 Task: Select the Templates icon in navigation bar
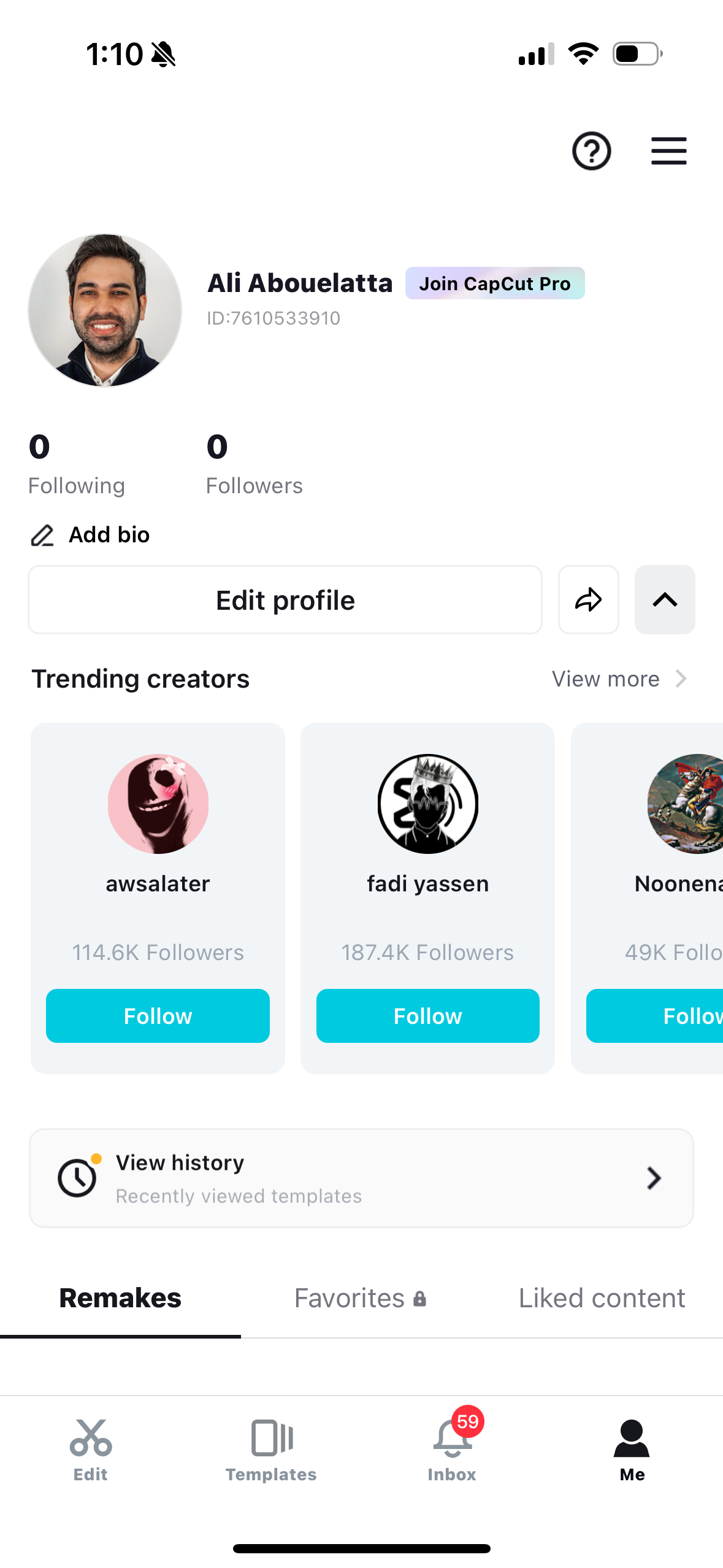(x=271, y=1437)
